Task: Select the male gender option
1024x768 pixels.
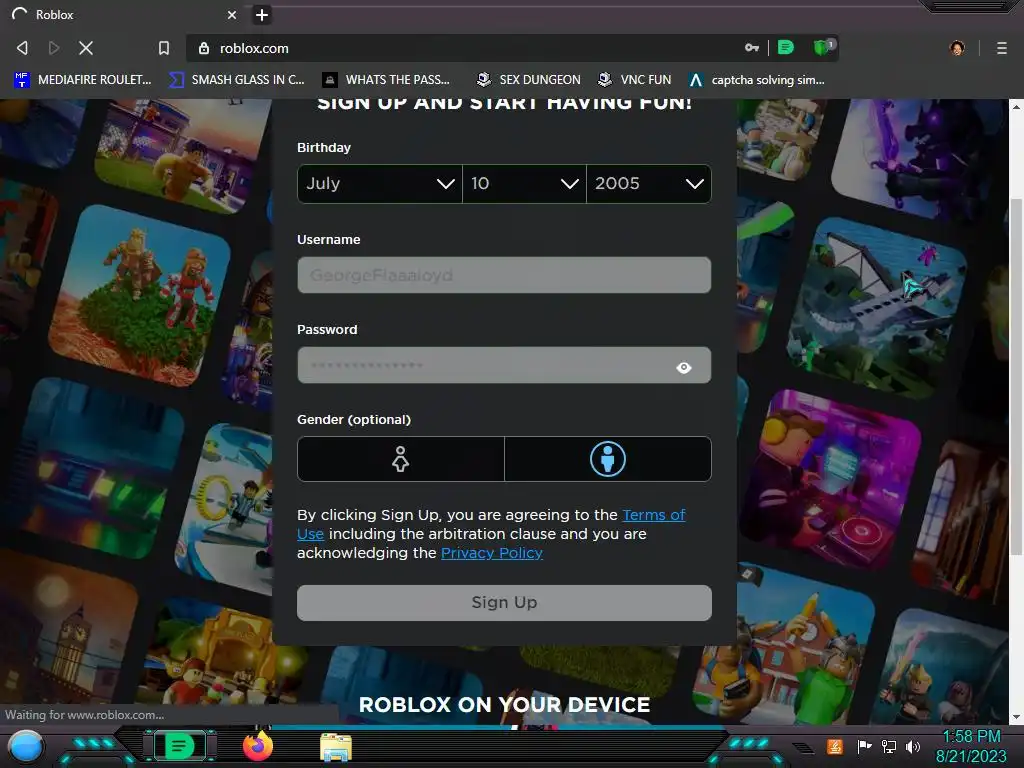Action: tap(608, 459)
